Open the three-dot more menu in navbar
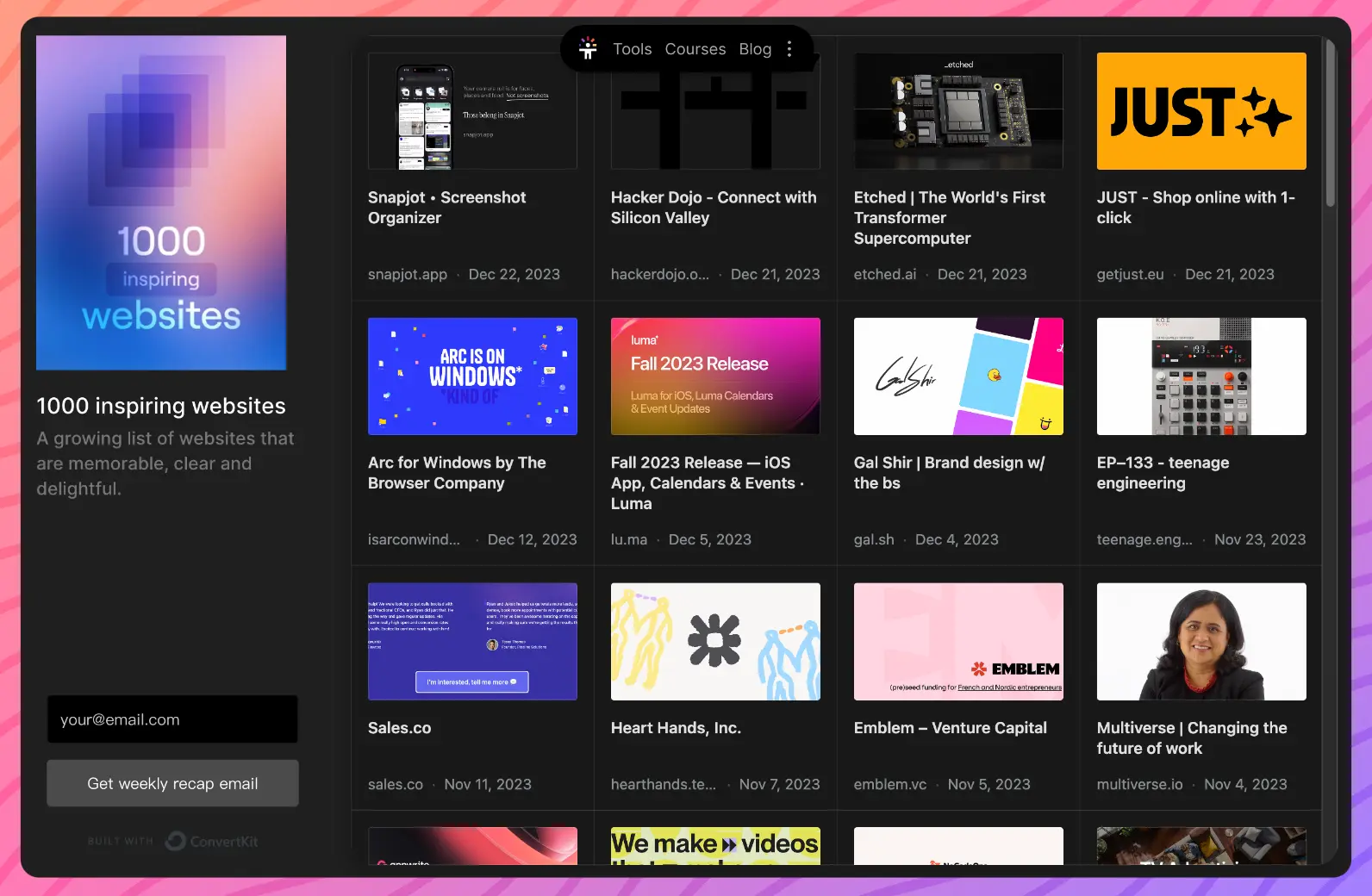 click(x=789, y=49)
